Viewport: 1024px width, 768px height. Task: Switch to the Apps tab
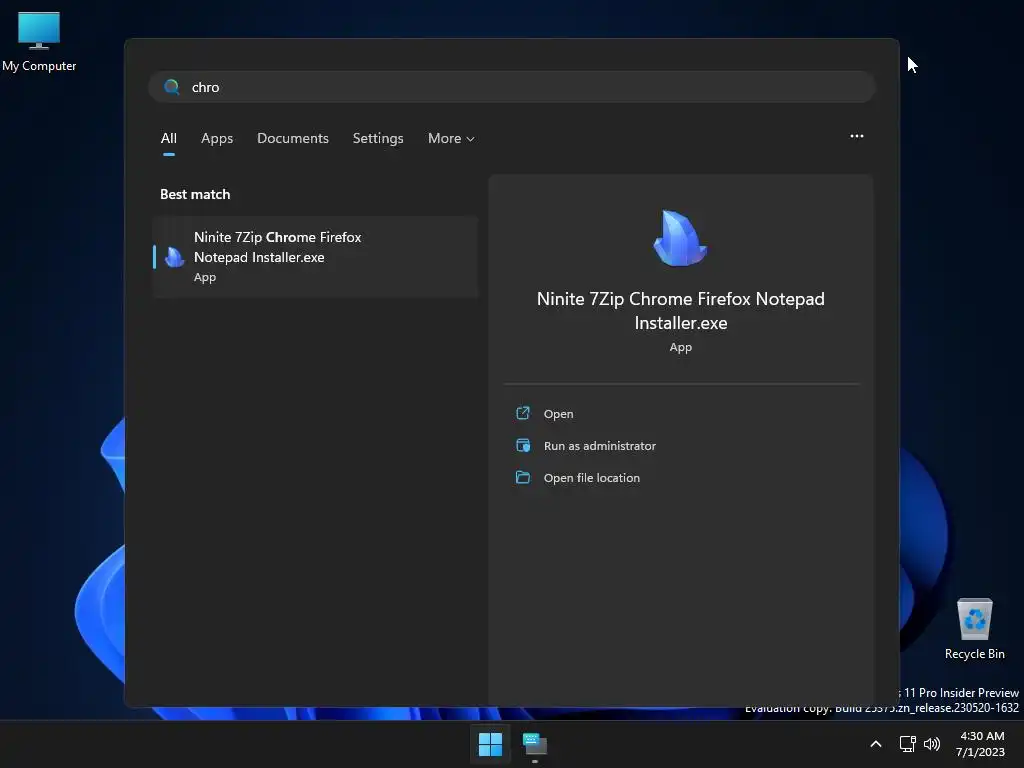(217, 138)
